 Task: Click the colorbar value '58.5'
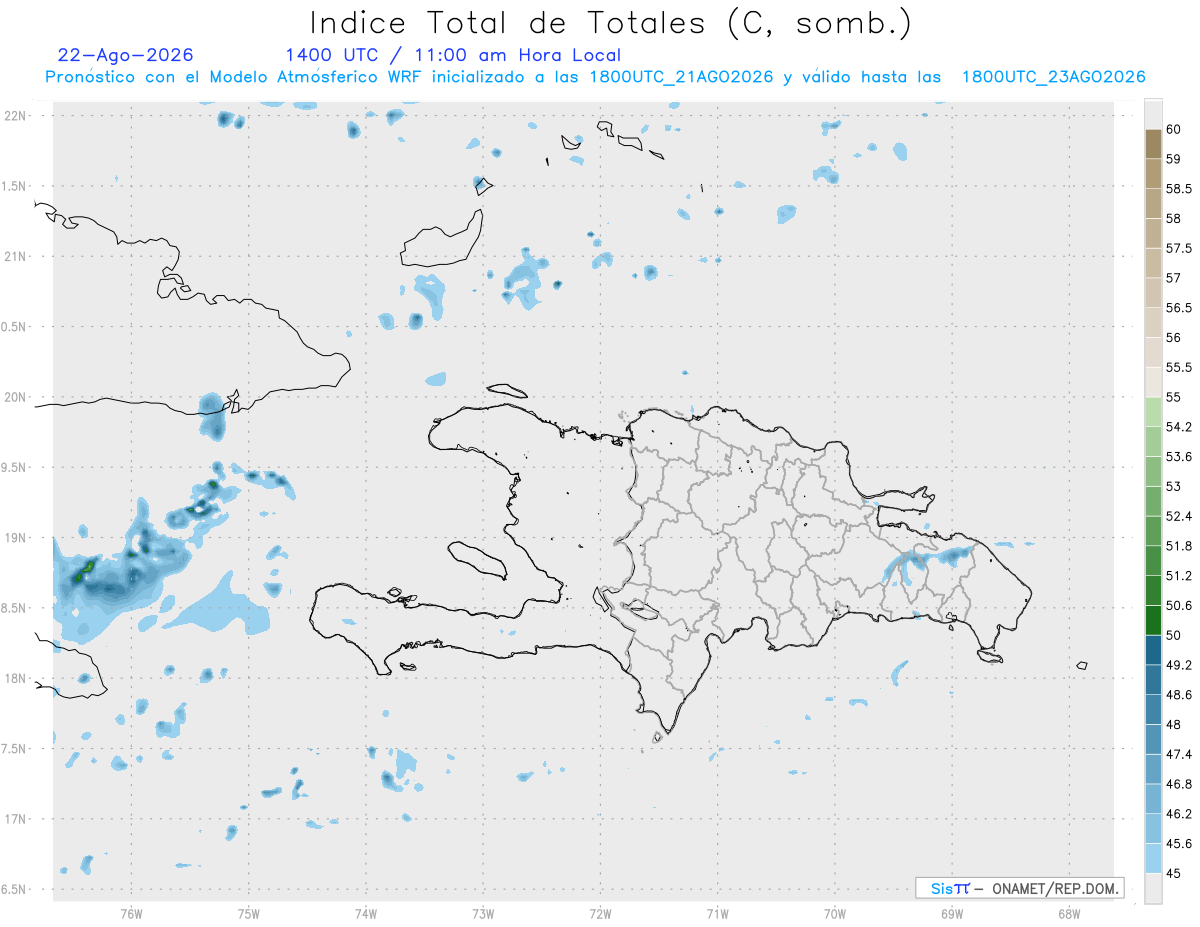pyautogui.click(x=1178, y=189)
